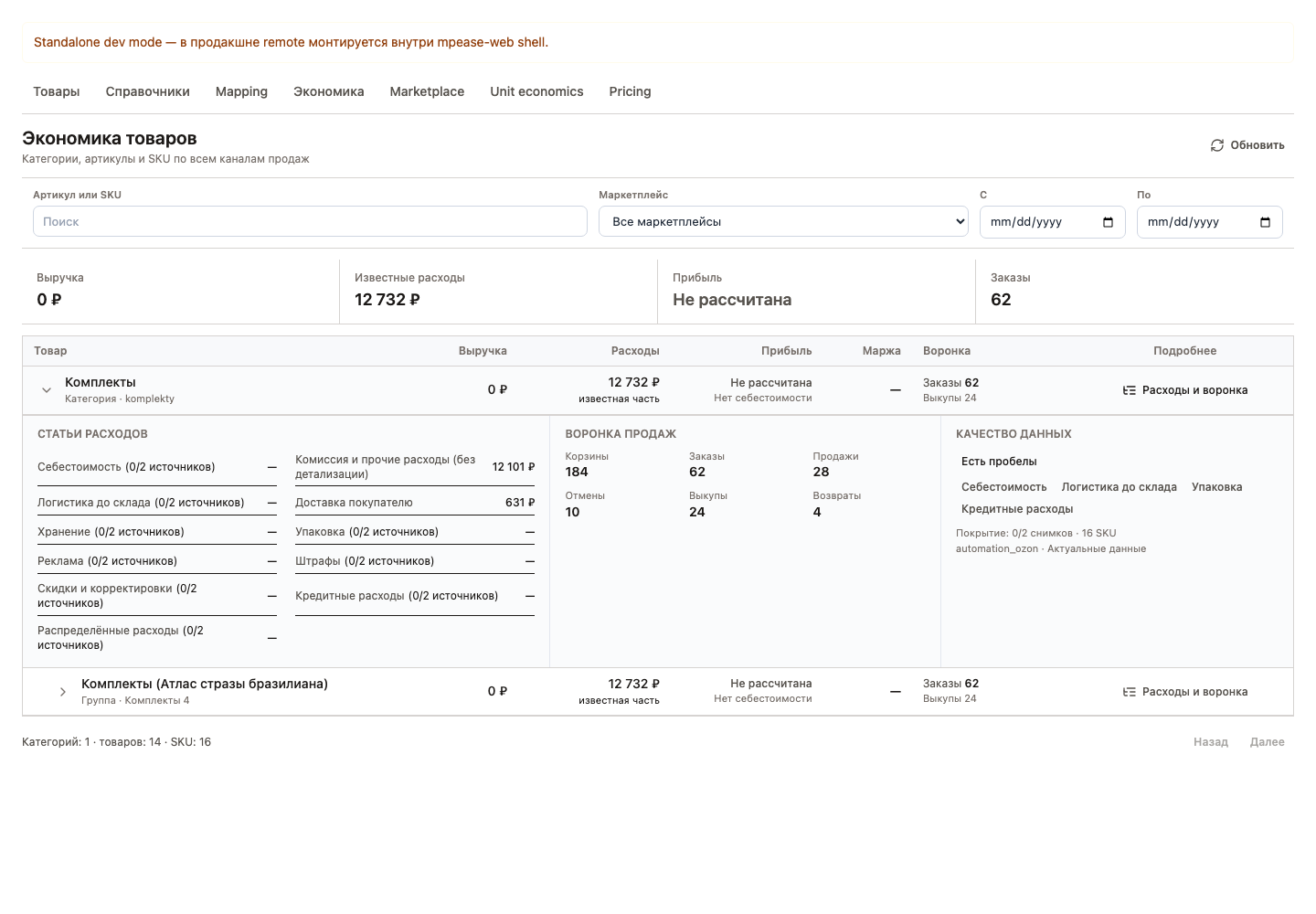Open the Pricing tab
This screenshot has width=1316, height=914.
[631, 91]
